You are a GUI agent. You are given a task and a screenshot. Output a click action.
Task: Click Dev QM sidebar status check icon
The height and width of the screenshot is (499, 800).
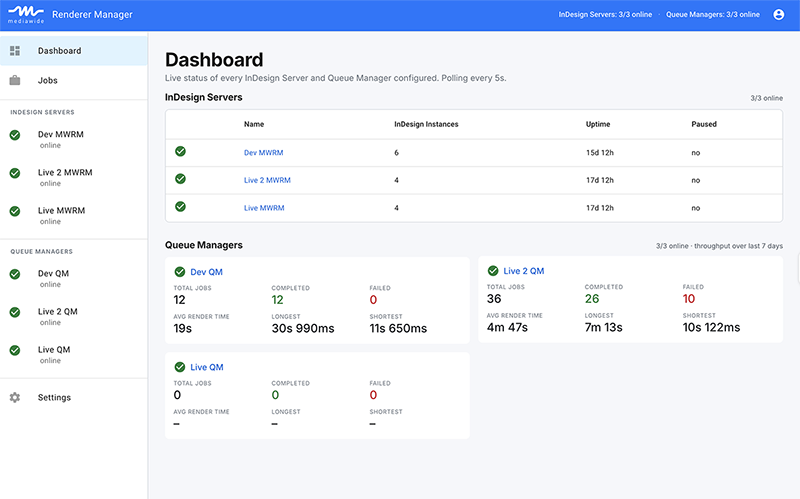[x=15, y=274]
